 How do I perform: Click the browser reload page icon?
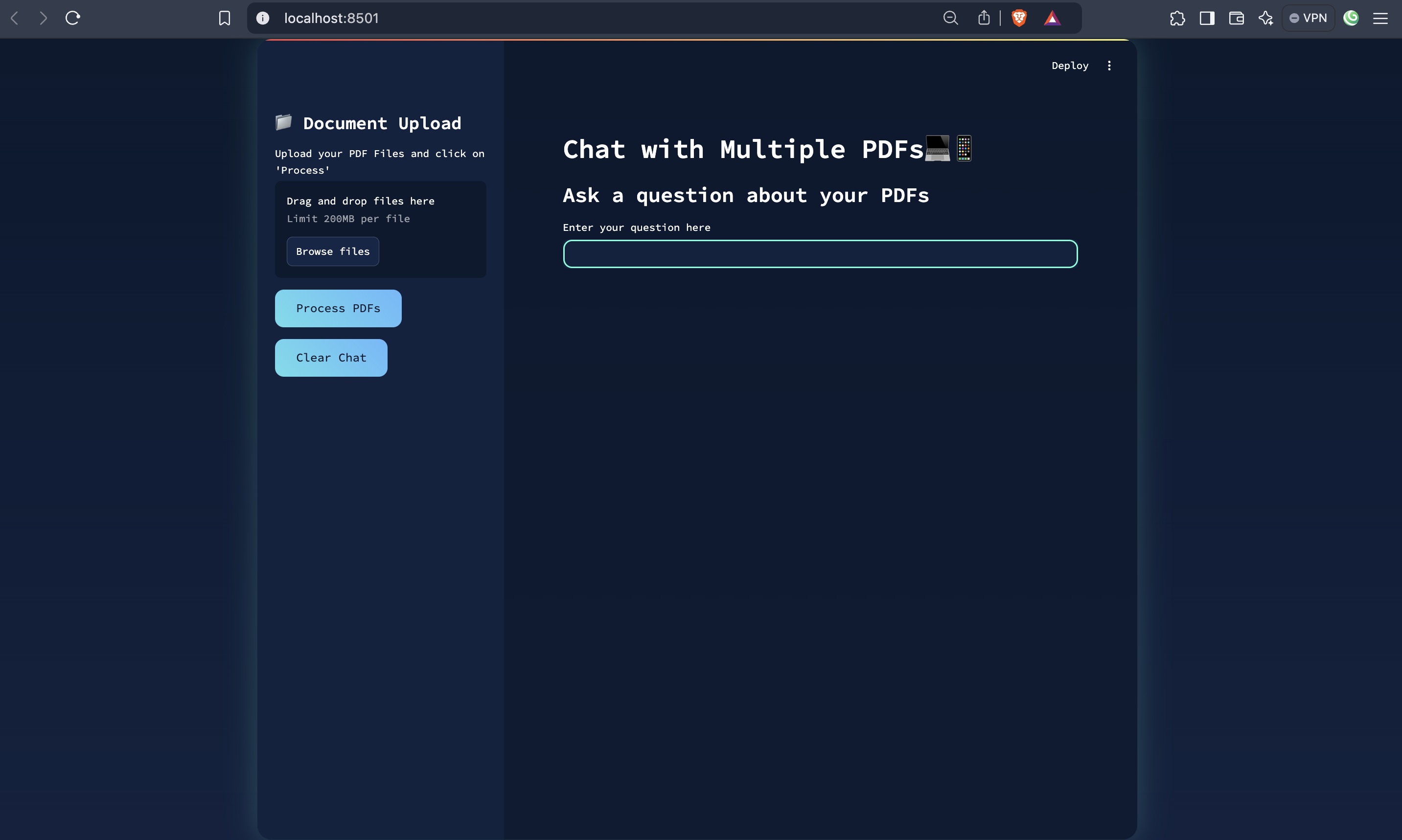coord(72,18)
